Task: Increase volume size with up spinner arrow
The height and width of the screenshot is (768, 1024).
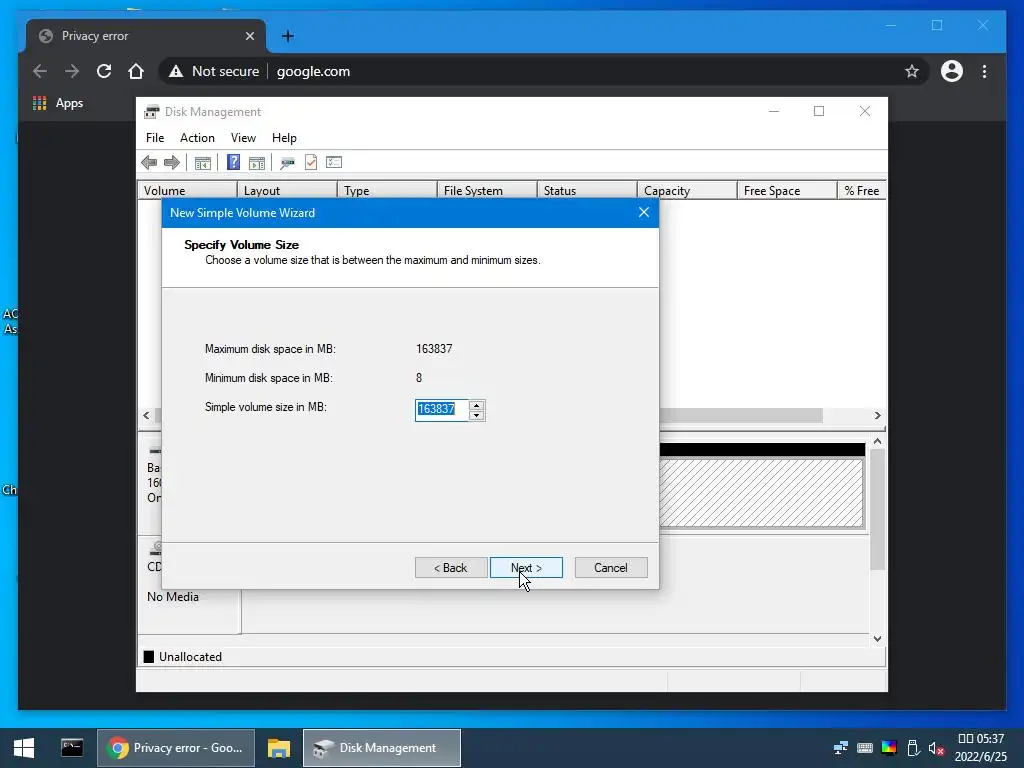Action: point(477,406)
